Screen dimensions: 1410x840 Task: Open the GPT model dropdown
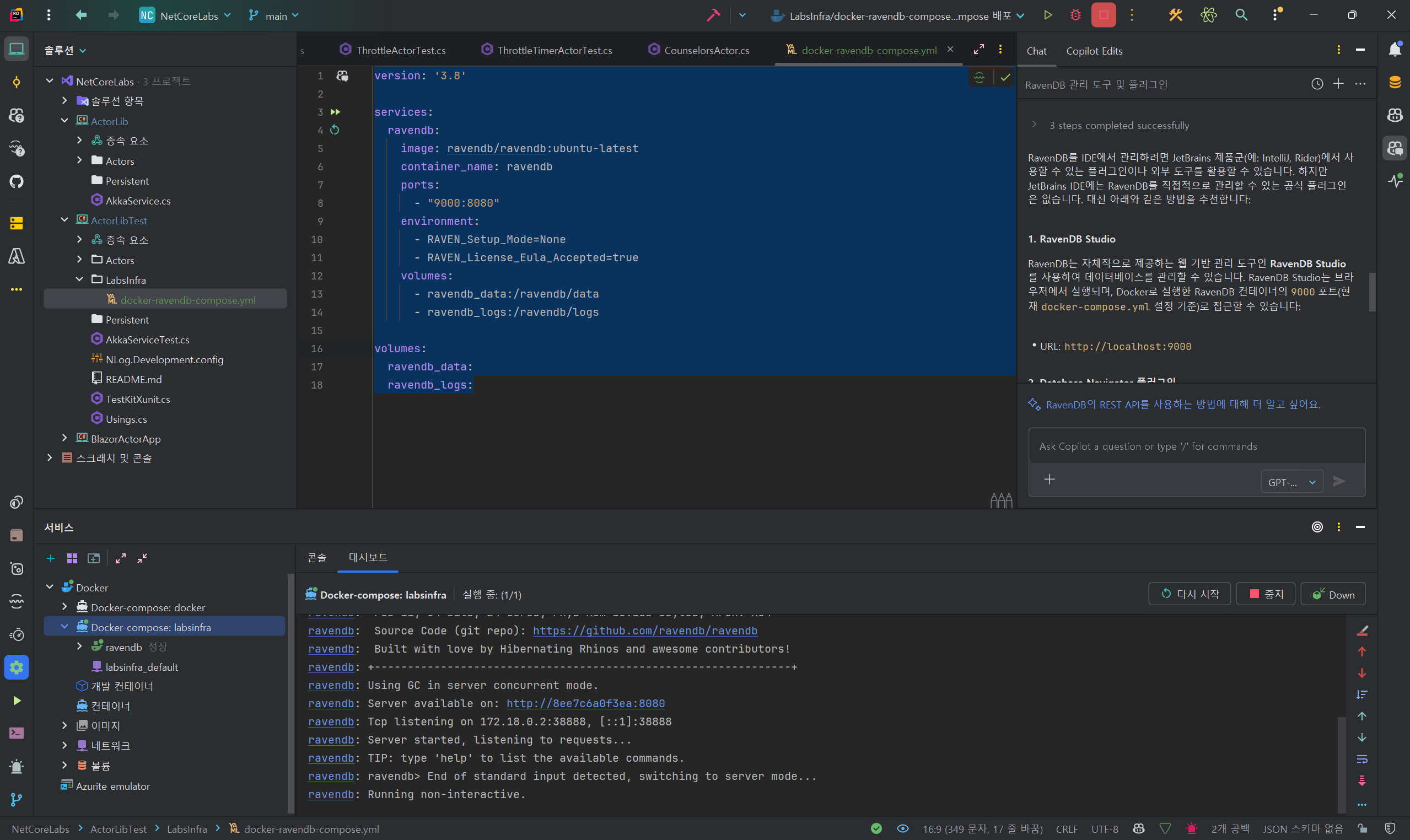(x=1291, y=482)
